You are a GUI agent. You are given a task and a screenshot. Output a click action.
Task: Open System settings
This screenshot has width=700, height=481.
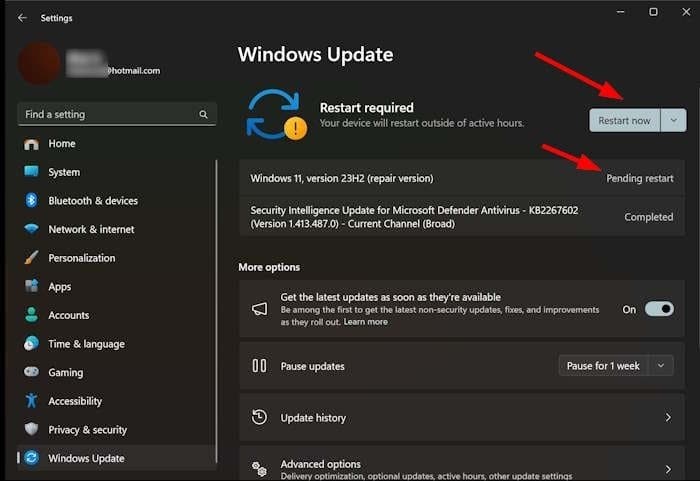[117, 172]
